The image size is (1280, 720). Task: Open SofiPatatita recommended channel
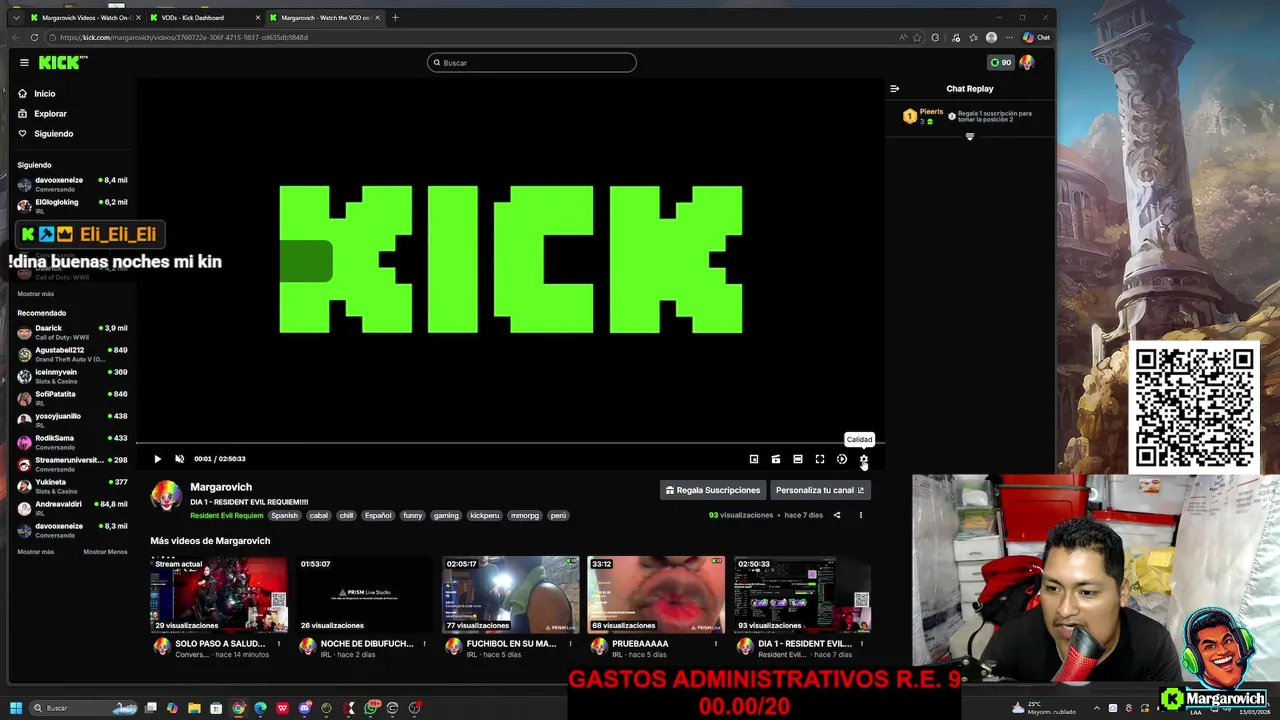tap(72, 398)
